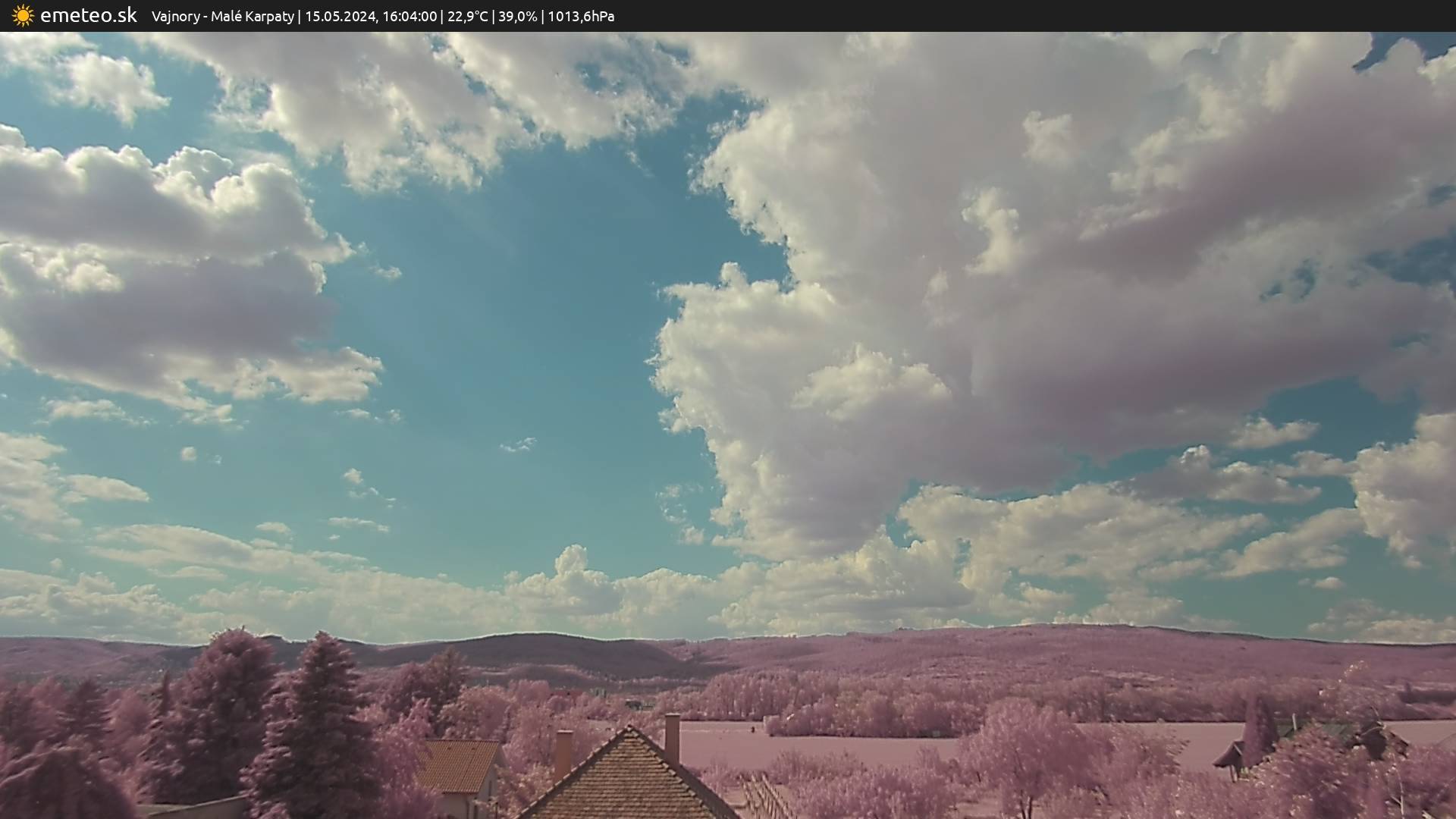Click the 22,9°C temperature reading
The height and width of the screenshot is (819, 1456).
click(x=467, y=17)
